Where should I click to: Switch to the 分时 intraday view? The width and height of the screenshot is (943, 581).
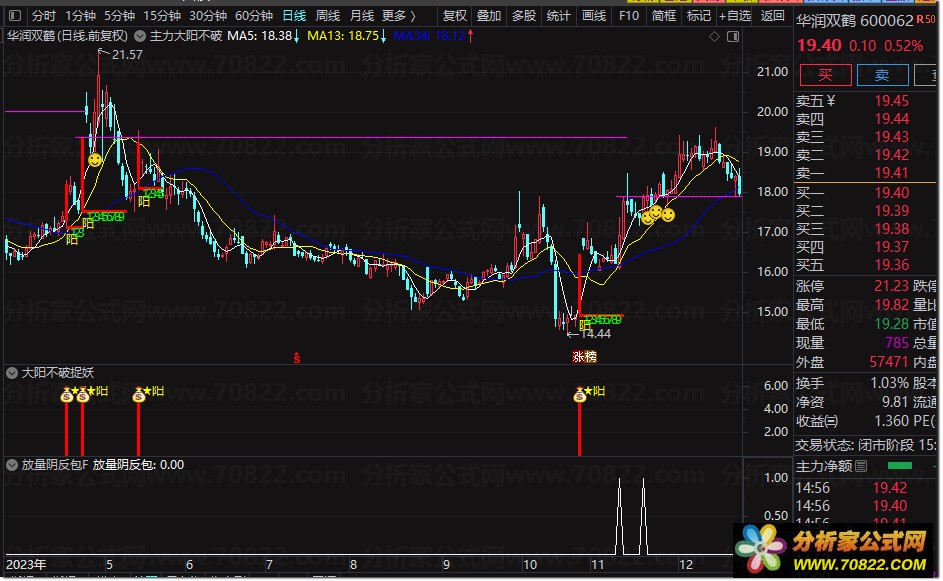point(43,16)
